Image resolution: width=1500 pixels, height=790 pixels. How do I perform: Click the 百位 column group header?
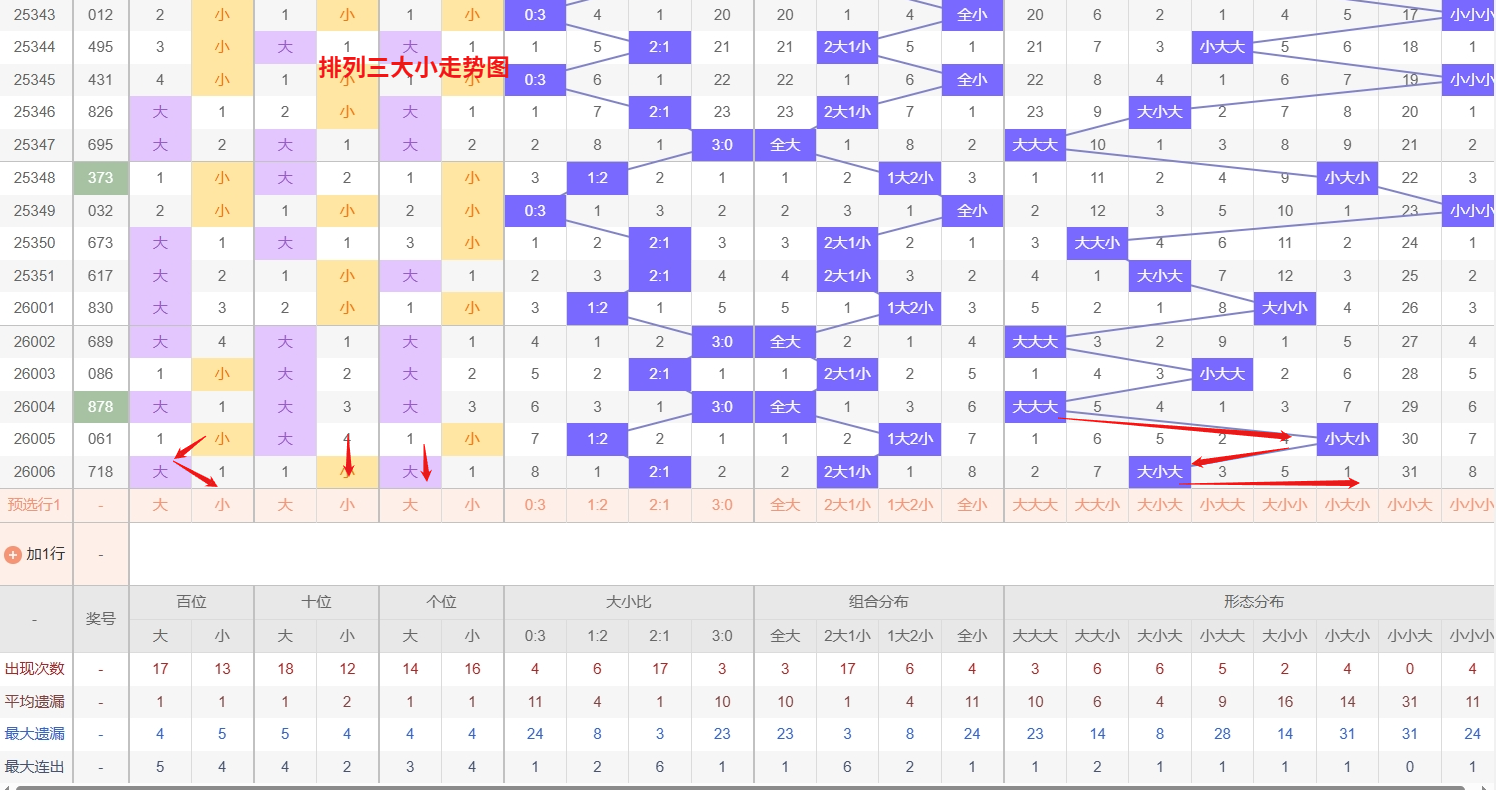click(x=191, y=602)
